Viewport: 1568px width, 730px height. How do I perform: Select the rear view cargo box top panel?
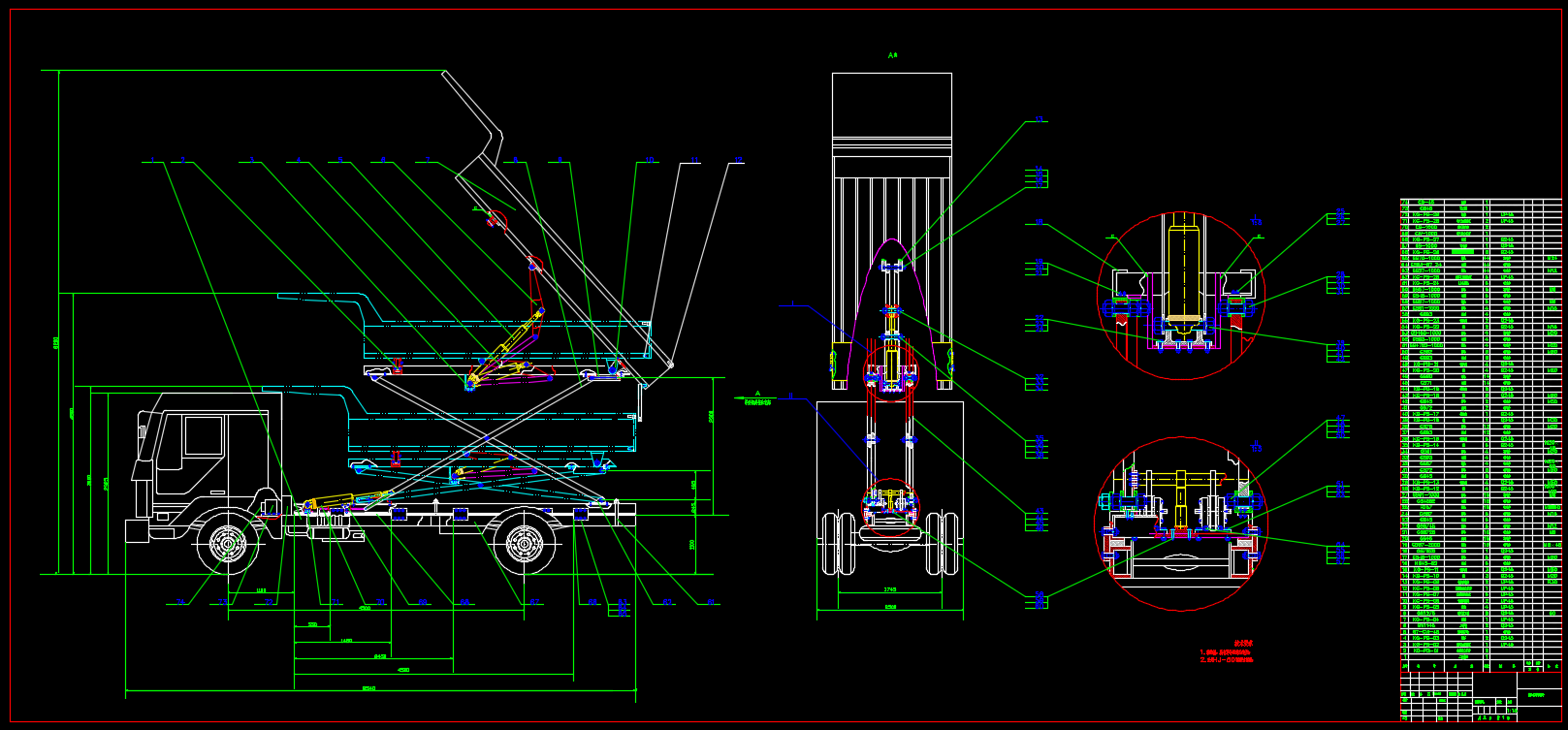[892, 105]
